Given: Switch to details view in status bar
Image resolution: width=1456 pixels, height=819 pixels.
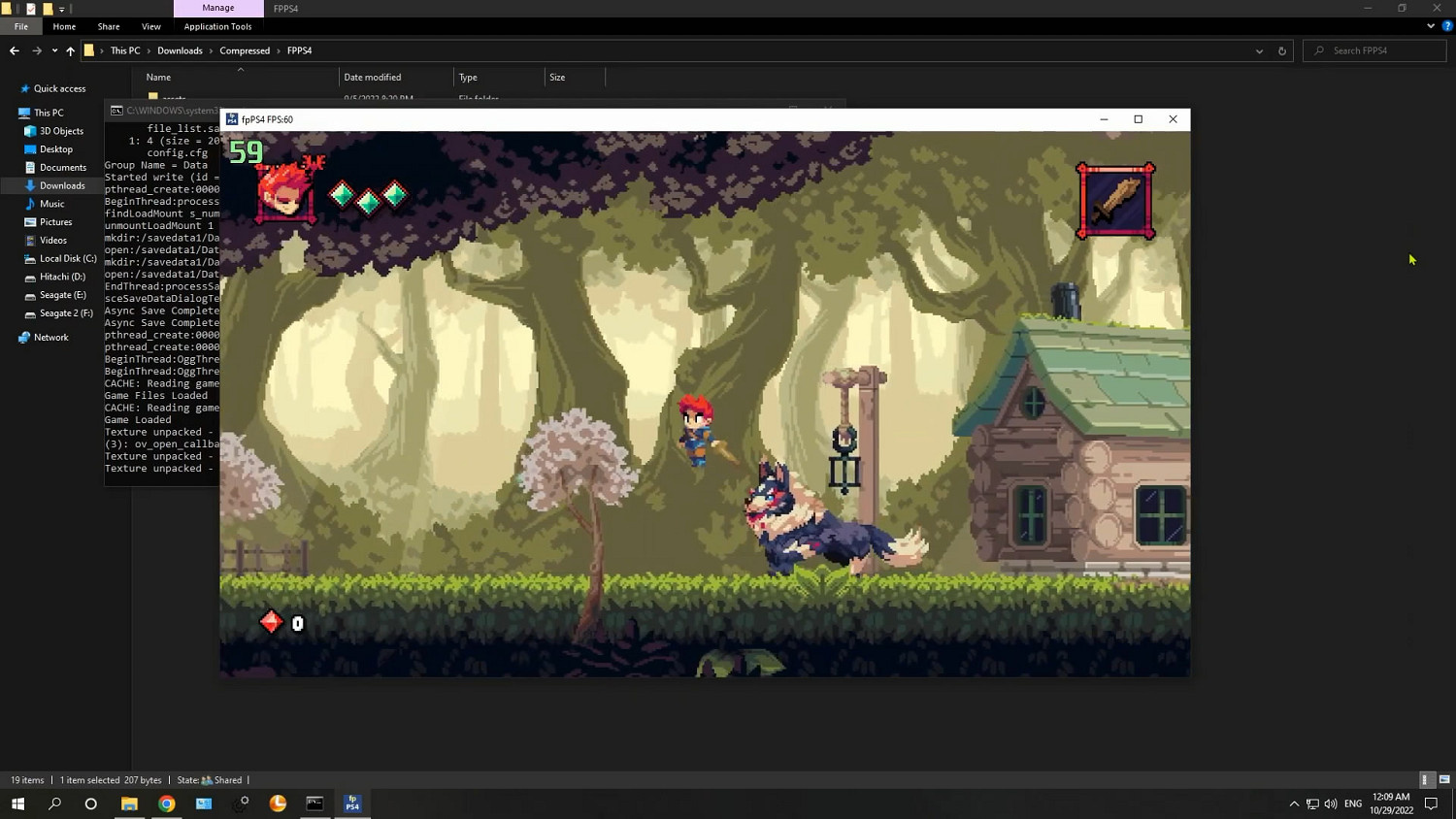Looking at the screenshot, I should [x=1425, y=780].
